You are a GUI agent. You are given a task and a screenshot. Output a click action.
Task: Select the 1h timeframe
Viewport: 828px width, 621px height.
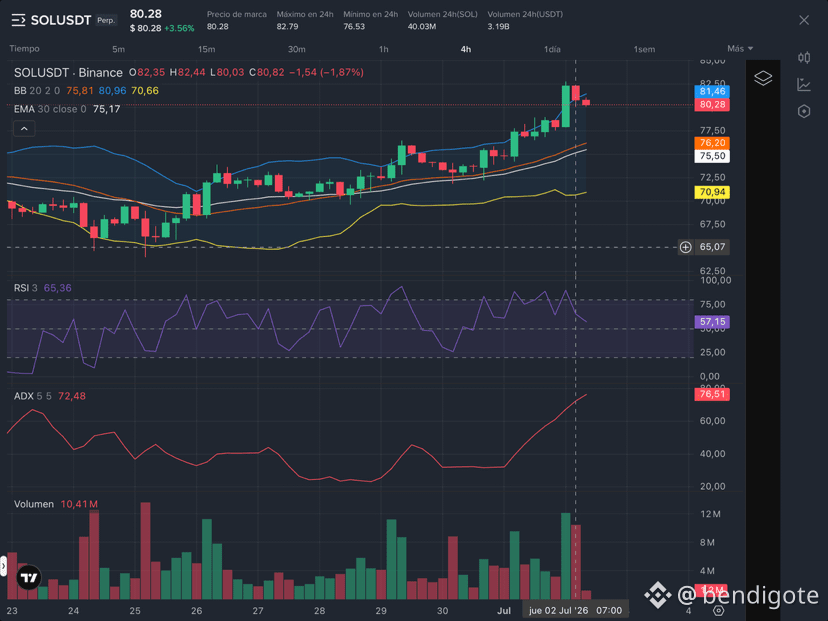pyautogui.click(x=384, y=49)
